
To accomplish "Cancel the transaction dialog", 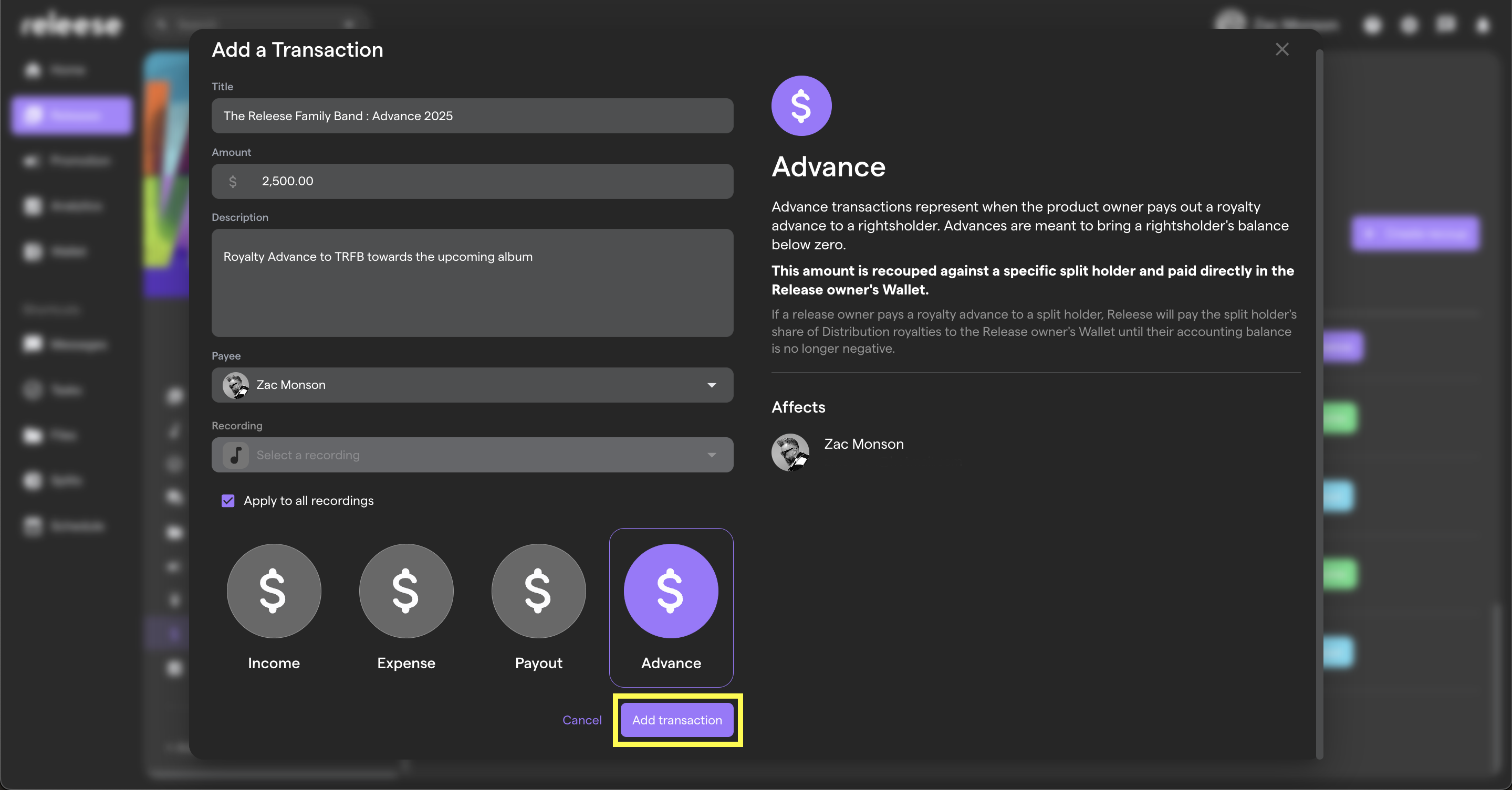I will [x=582, y=720].
